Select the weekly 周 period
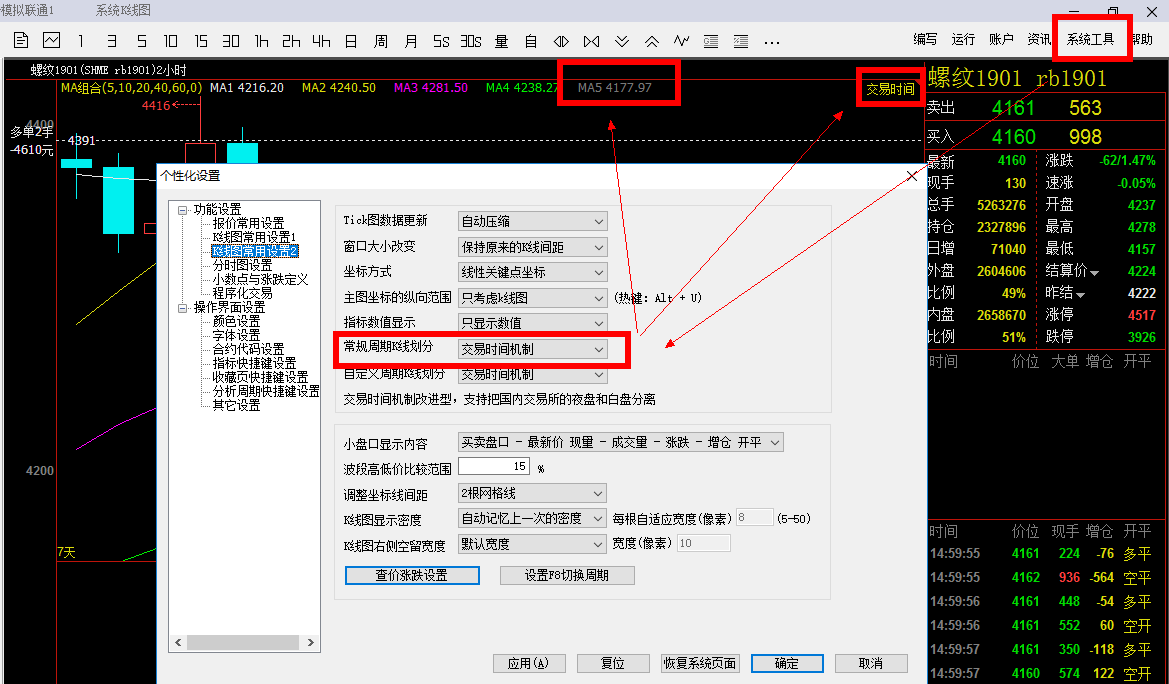1169x684 pixels. [381, 41]
